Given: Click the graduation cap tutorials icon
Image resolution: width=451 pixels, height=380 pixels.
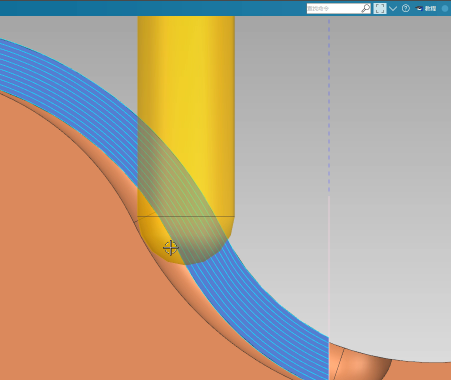Looking at the screenshot, I should click(419, 8).
